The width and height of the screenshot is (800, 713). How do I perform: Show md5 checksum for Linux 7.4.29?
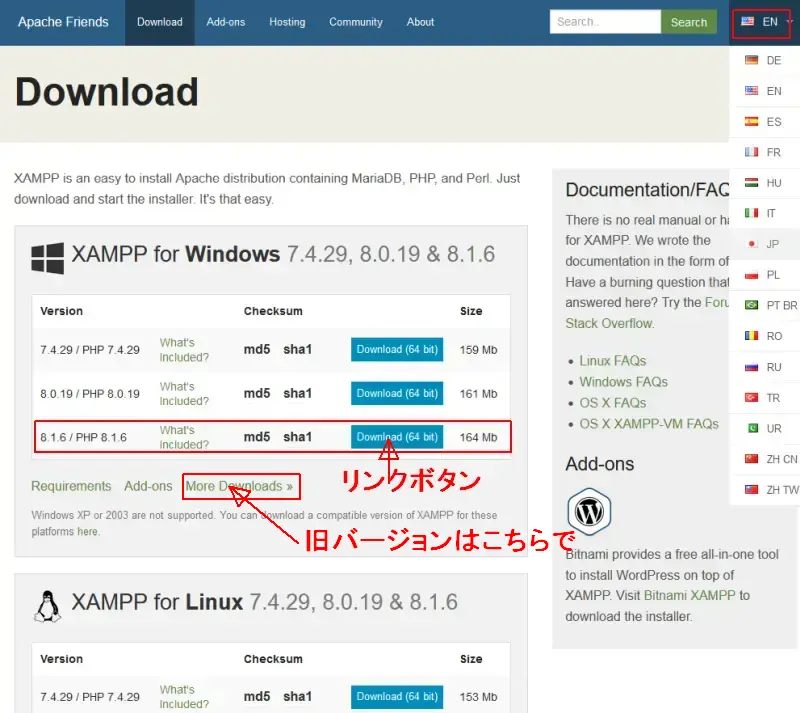point(257,697)
